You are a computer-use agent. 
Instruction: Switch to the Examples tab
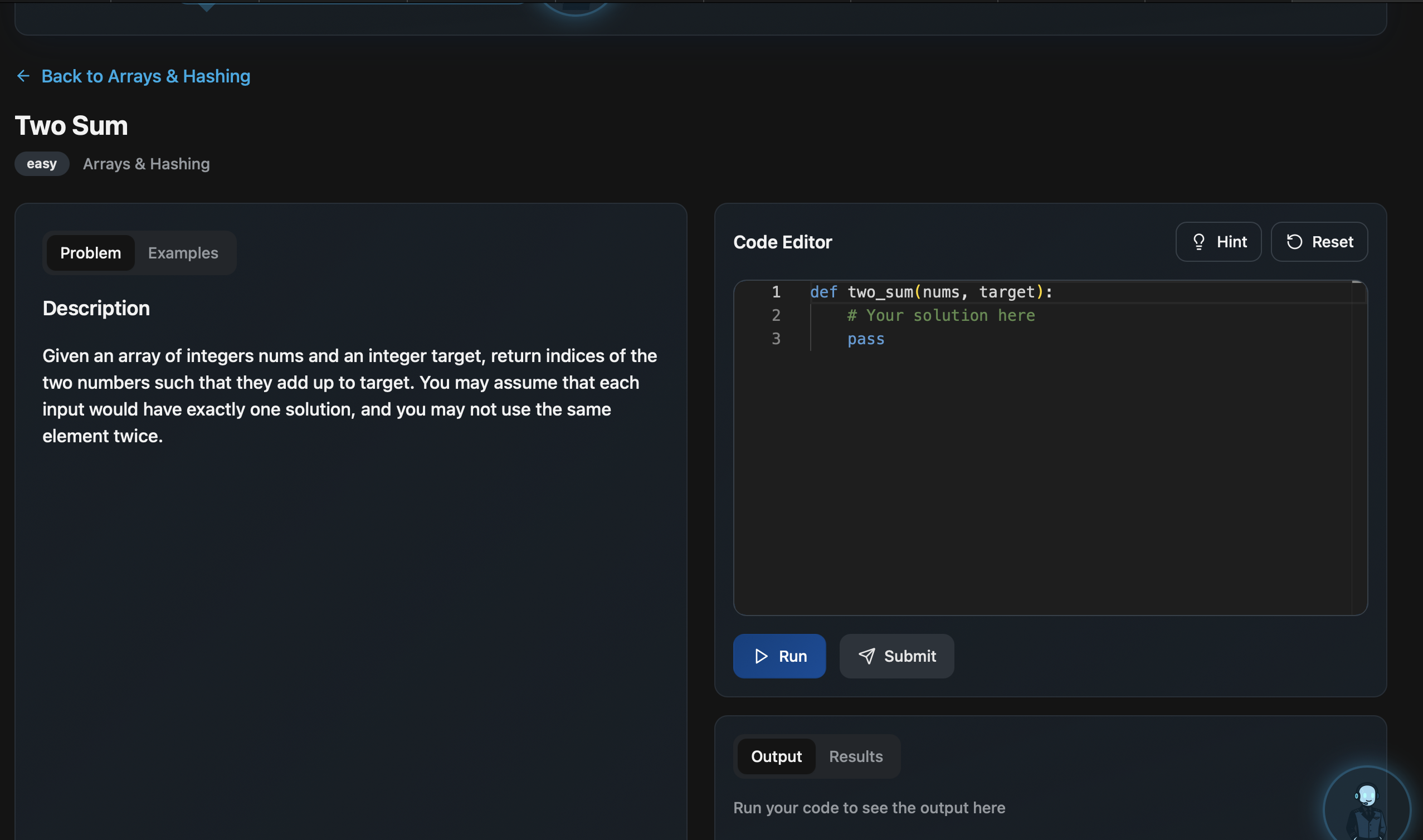183,253
